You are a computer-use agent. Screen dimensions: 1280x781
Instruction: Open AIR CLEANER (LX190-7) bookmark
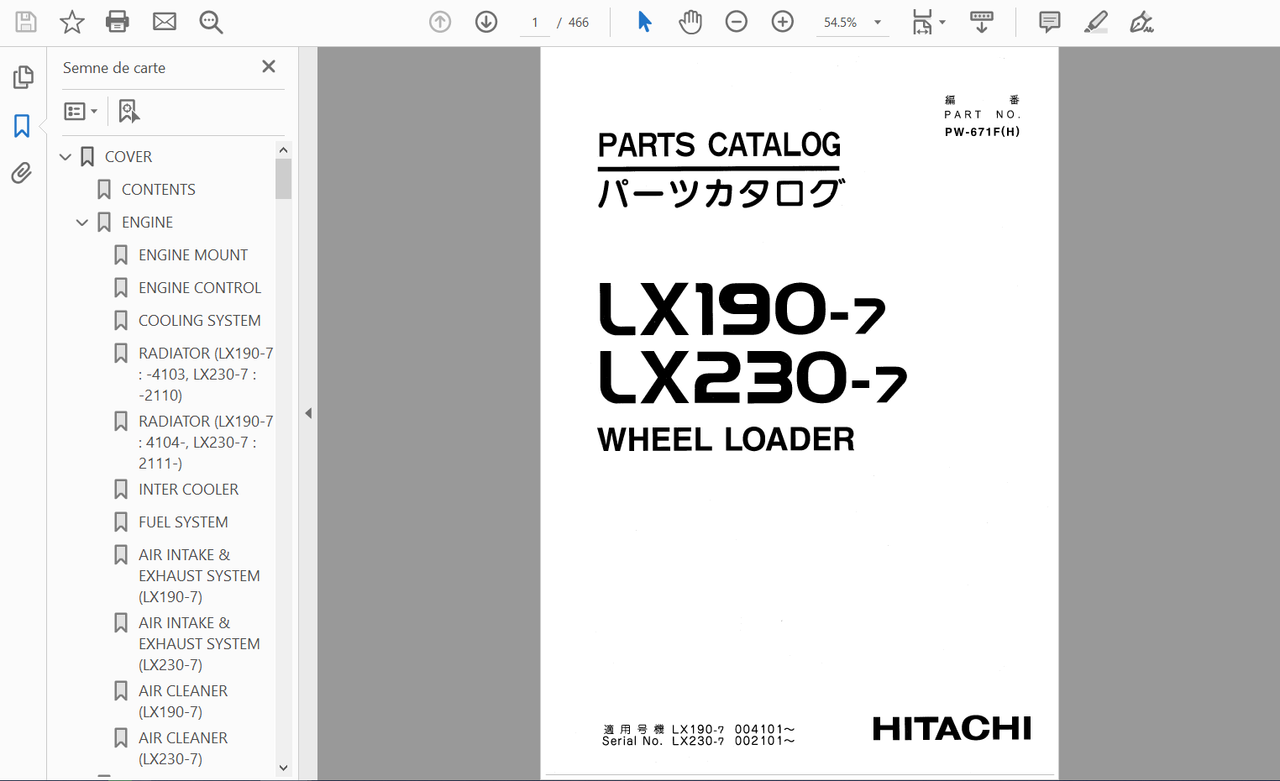click(183, 701)
